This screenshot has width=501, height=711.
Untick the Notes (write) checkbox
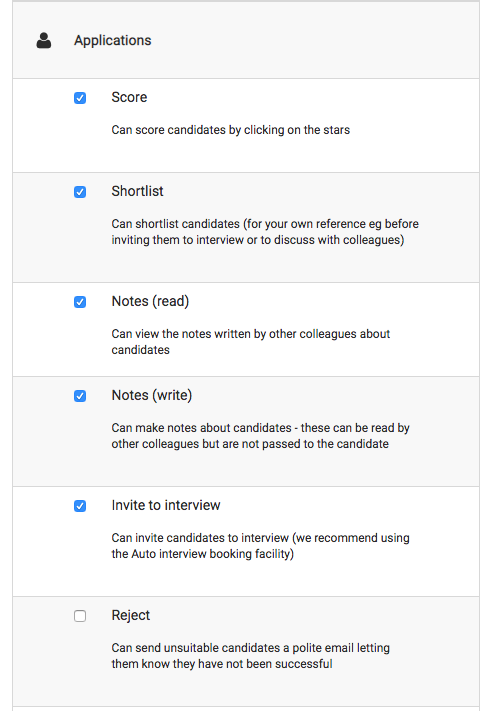pos(80,396)
